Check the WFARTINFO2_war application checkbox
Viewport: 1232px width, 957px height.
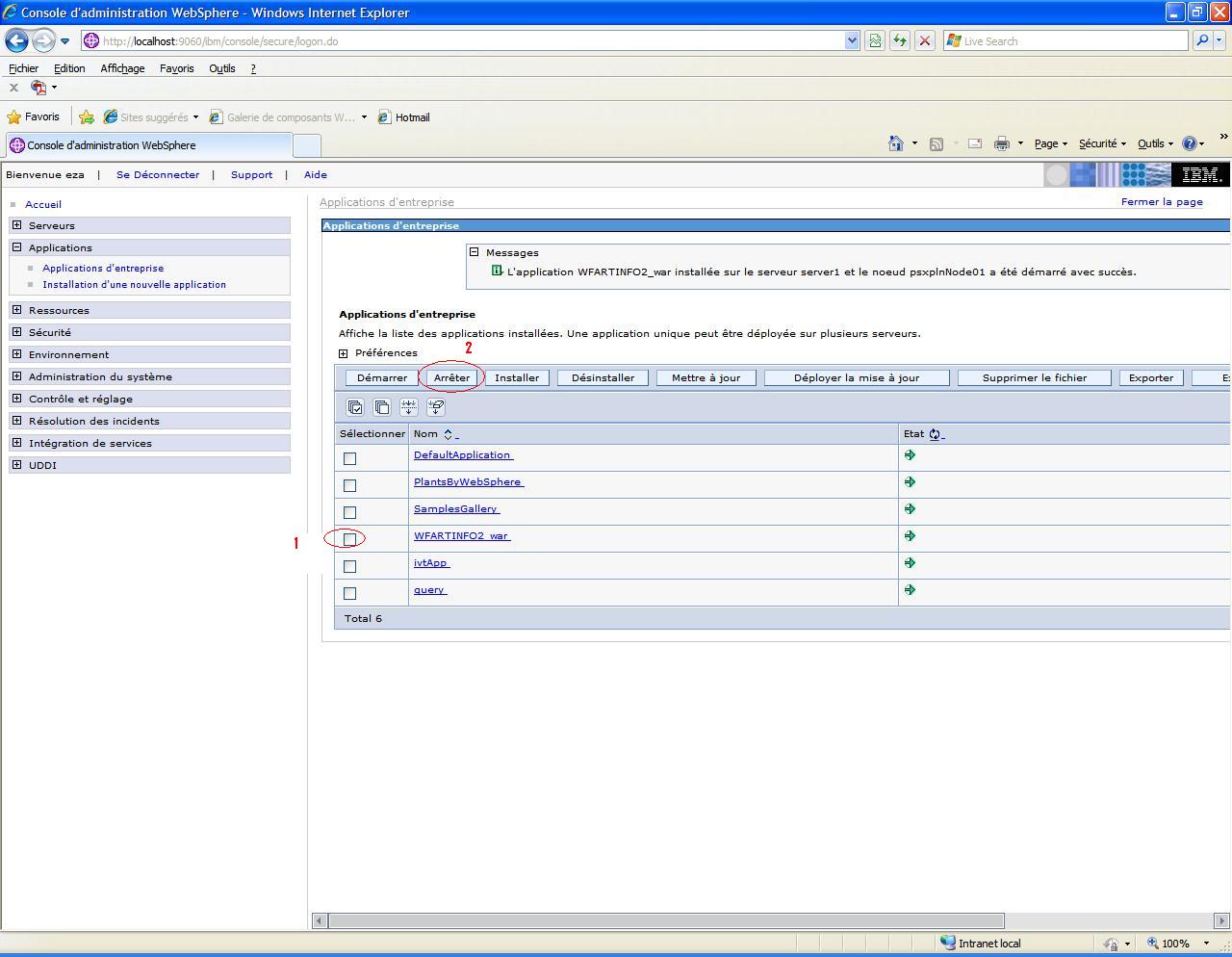(350, 539)
